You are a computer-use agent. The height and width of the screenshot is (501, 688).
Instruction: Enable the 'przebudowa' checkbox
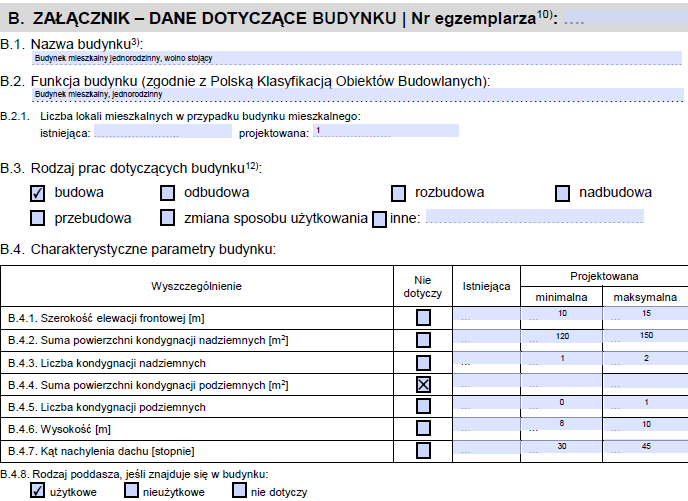click(38, 218)
